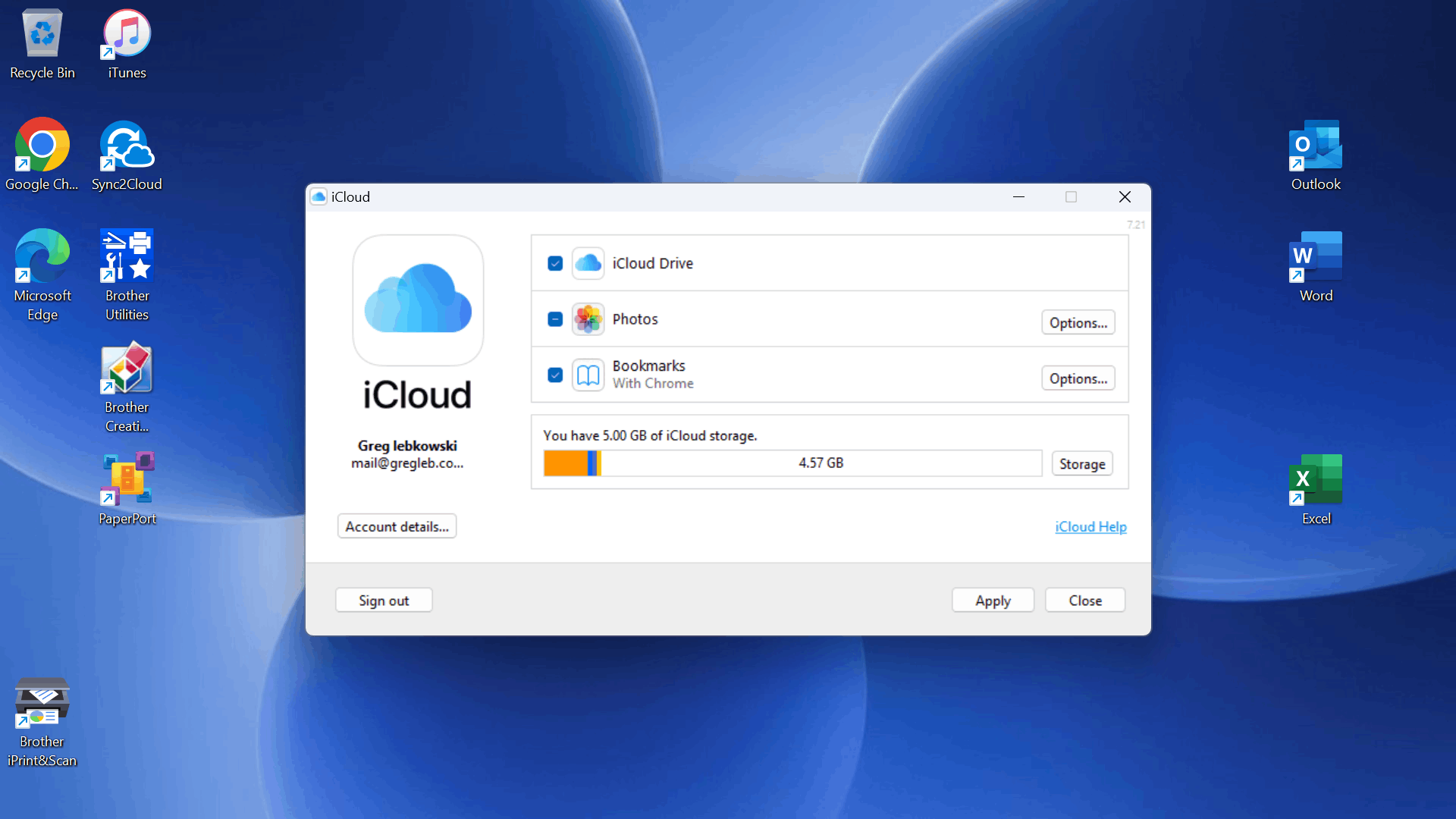
Task: Click the iCloud Drive cloud icon
Action: click(588, 263)
